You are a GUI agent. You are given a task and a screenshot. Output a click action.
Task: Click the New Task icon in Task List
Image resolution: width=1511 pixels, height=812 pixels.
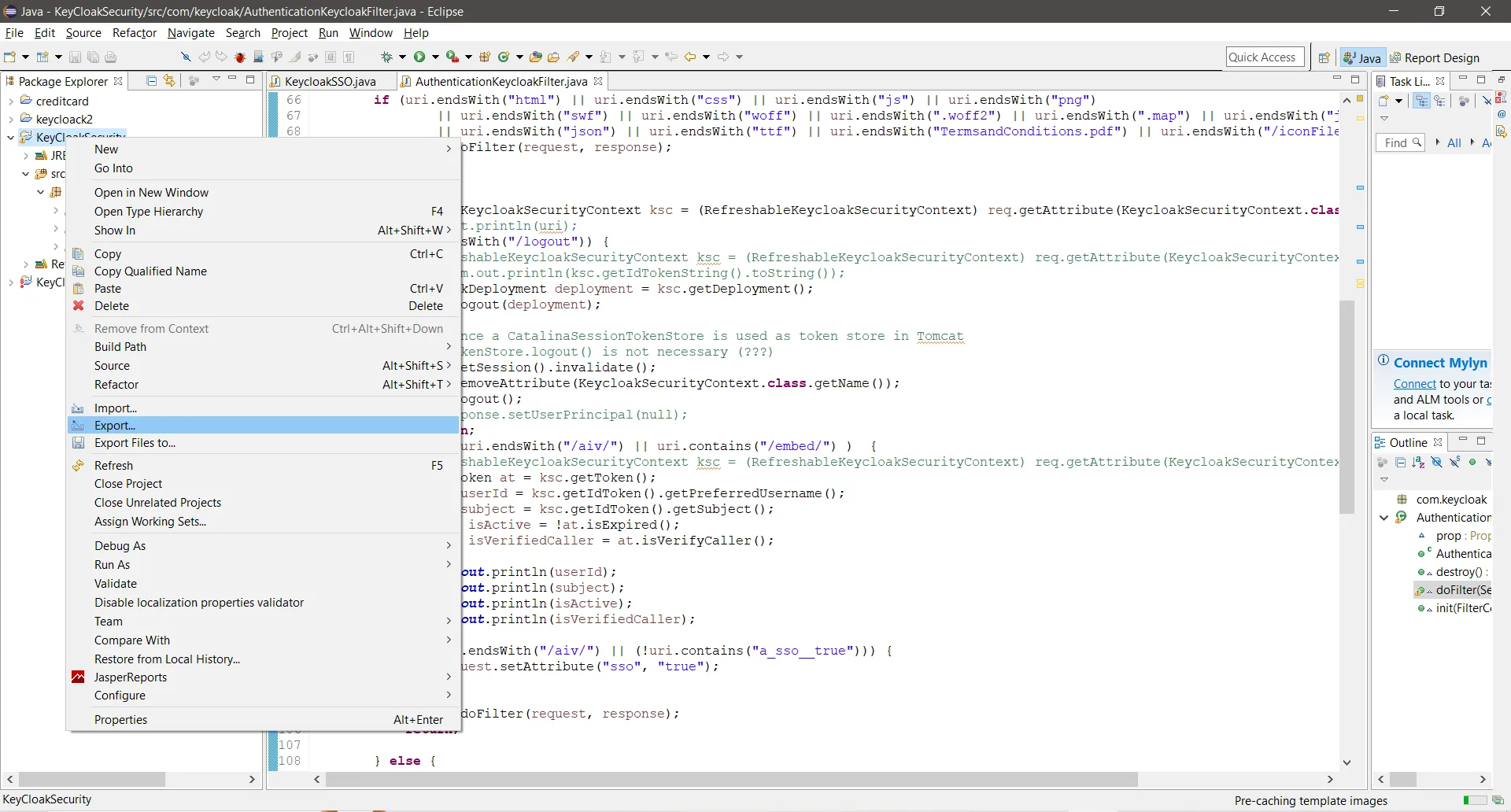coord(1384,101)
